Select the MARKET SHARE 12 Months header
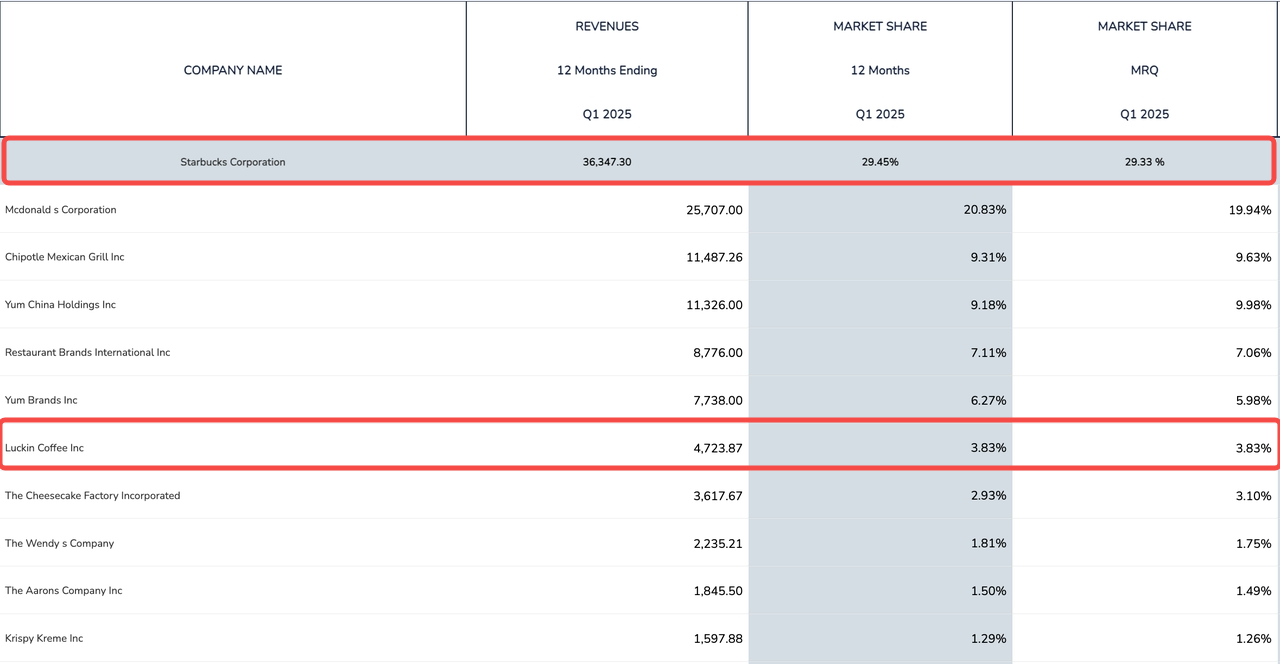The width and height of the screenshot is (1280, 664). (880, 70)
